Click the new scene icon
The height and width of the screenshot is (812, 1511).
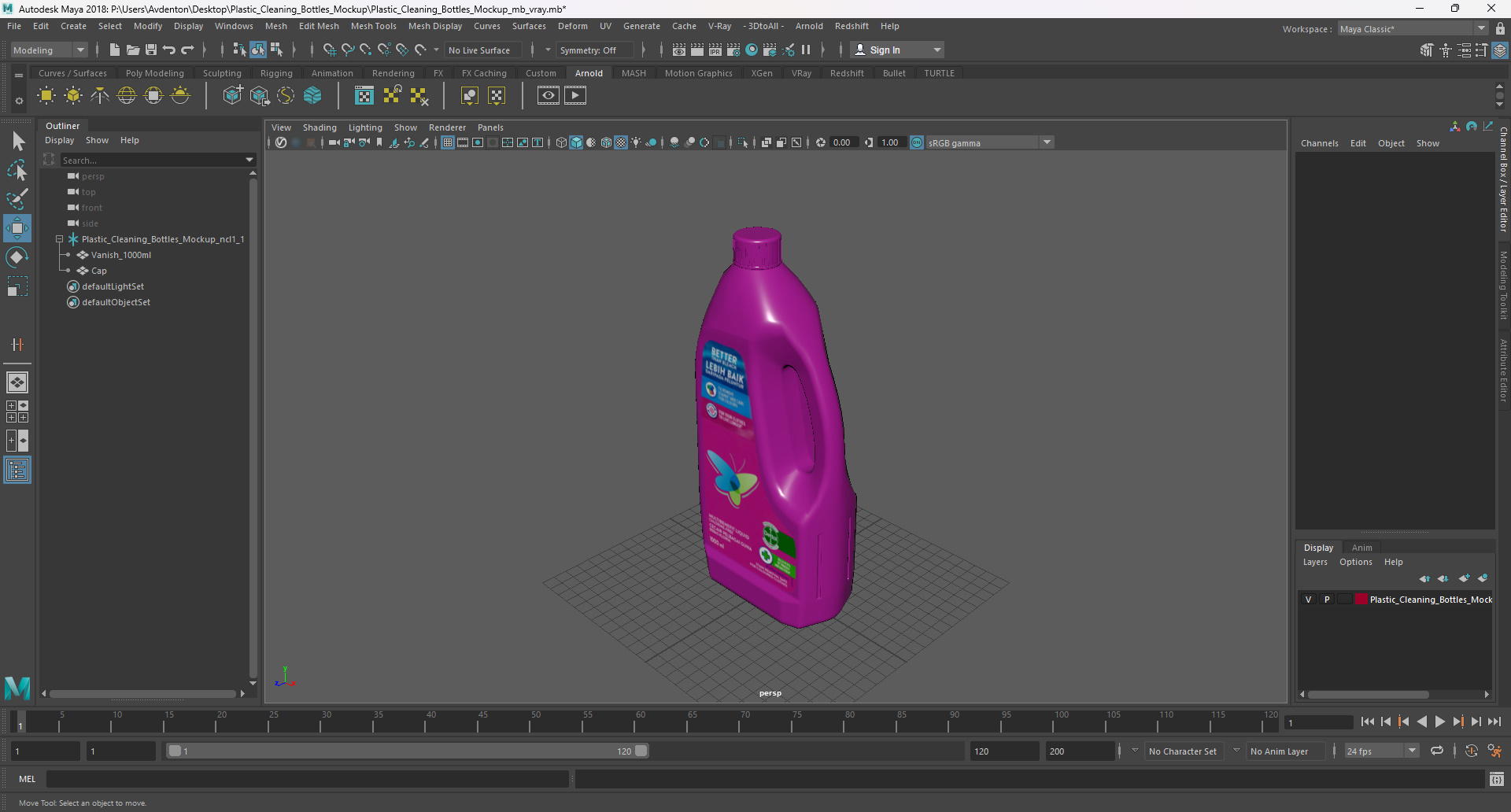(x=115, y=50)
